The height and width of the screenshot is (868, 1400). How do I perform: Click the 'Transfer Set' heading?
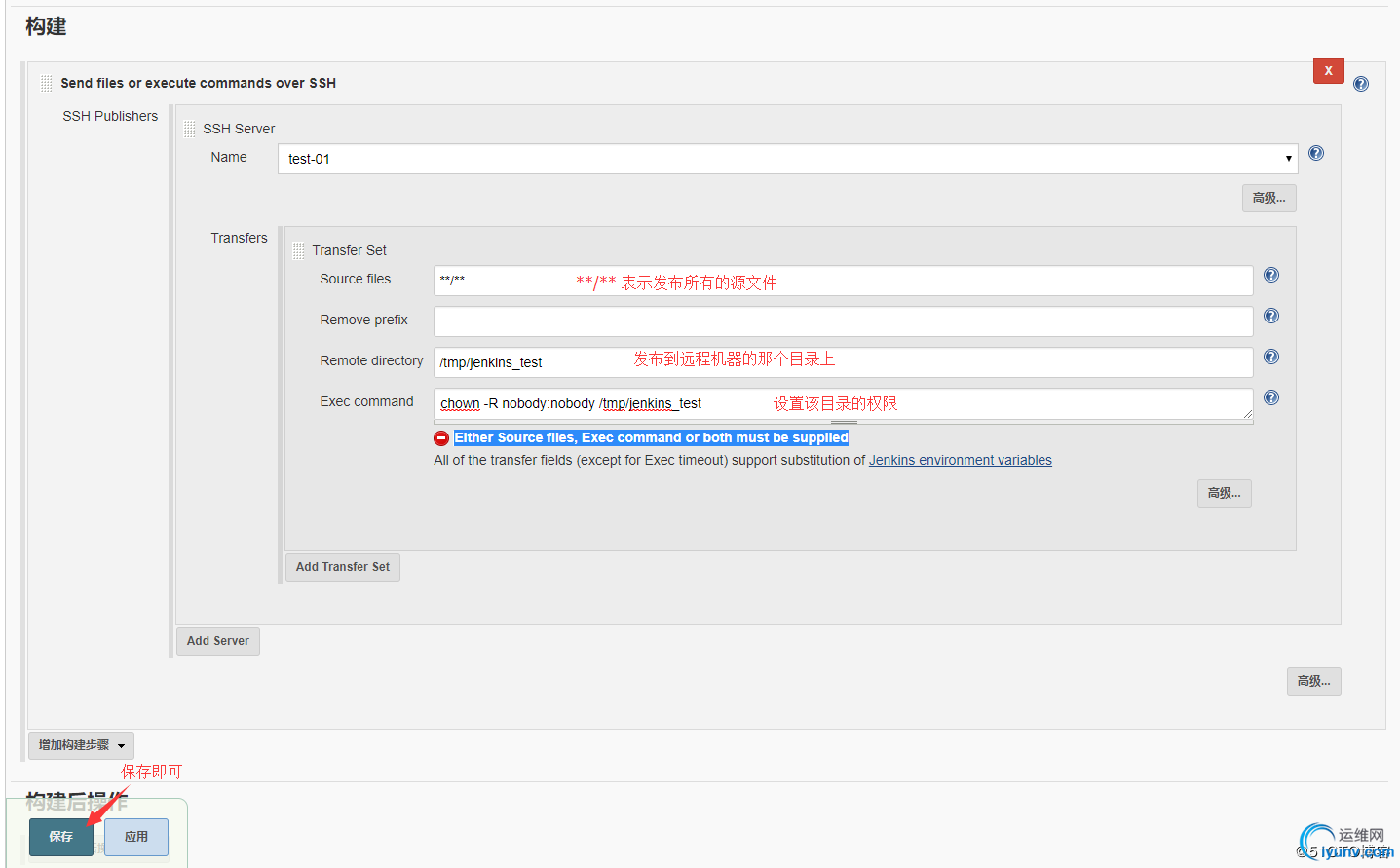[350, 250]
